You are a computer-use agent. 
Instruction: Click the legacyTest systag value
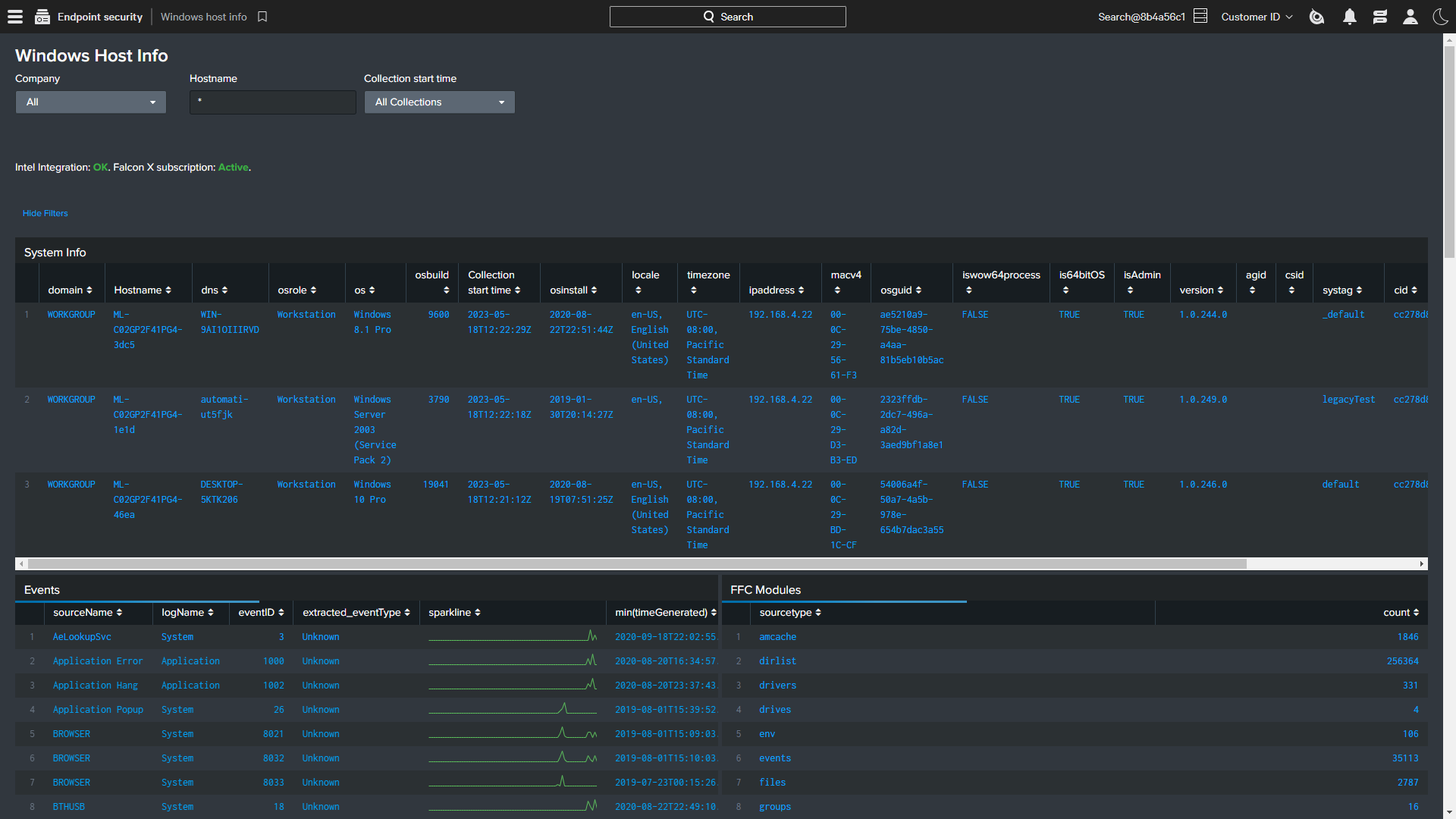point(1348,400)
